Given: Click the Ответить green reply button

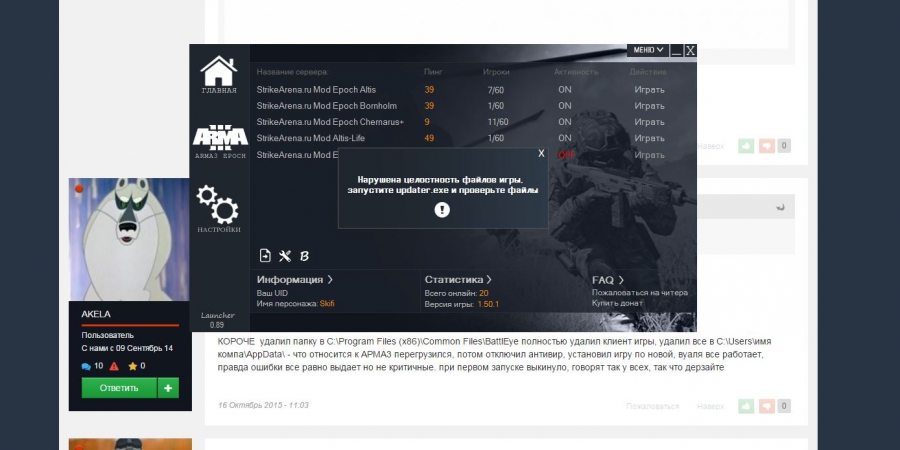Looking at the screenshot, I should click(119, 388).
